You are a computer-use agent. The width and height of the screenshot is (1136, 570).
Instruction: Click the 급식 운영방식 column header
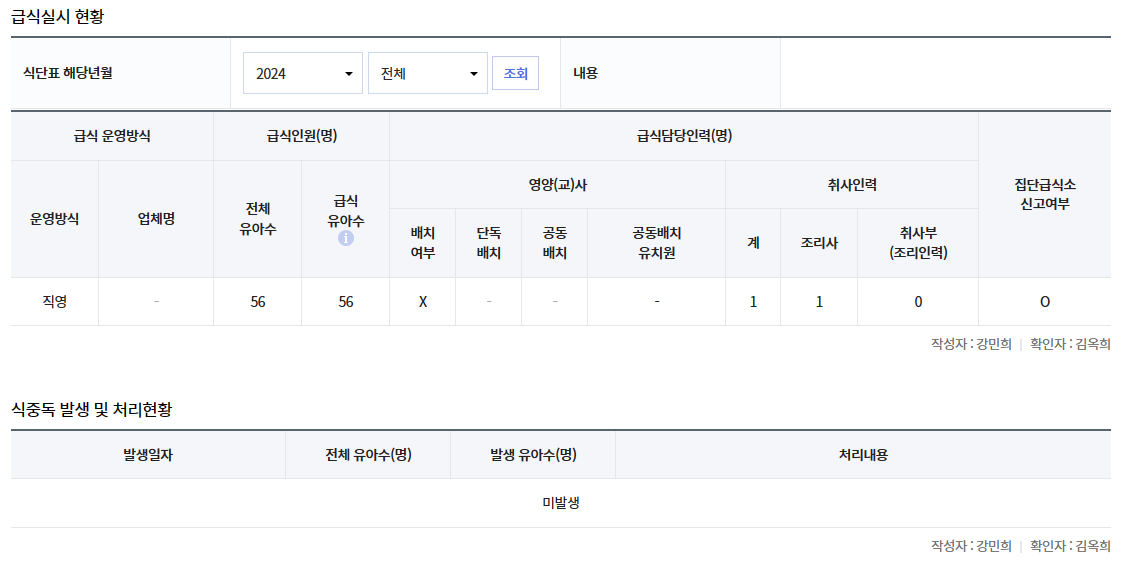point(112,136)
